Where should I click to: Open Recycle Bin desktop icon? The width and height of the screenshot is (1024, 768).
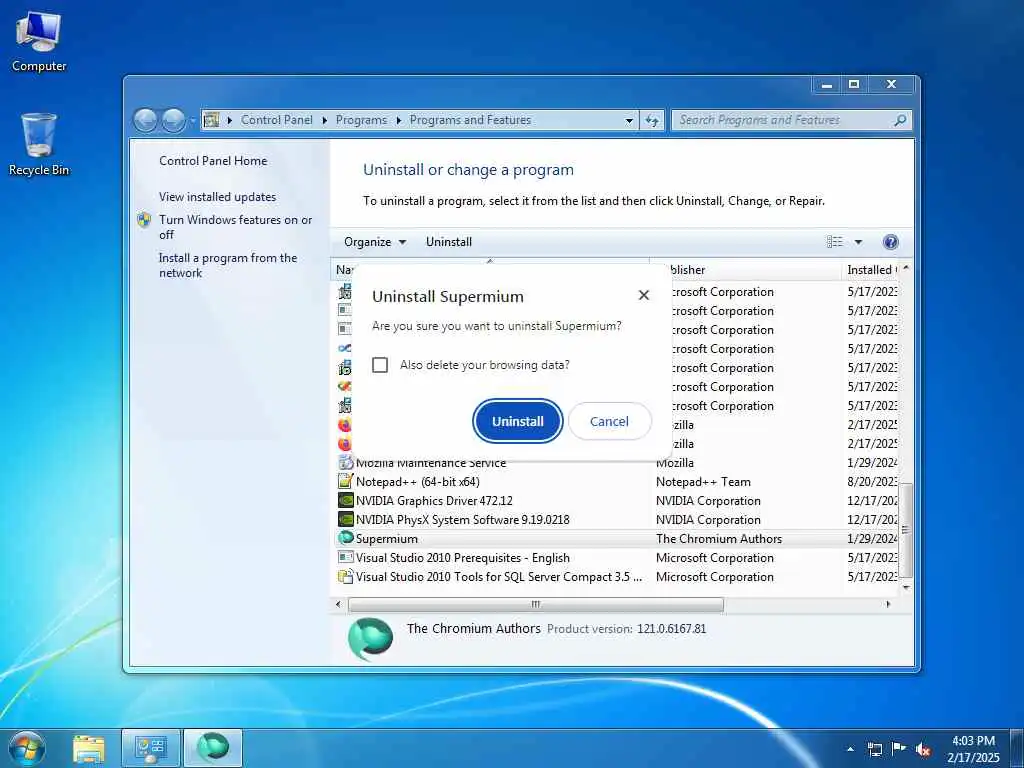click(39, 145)
